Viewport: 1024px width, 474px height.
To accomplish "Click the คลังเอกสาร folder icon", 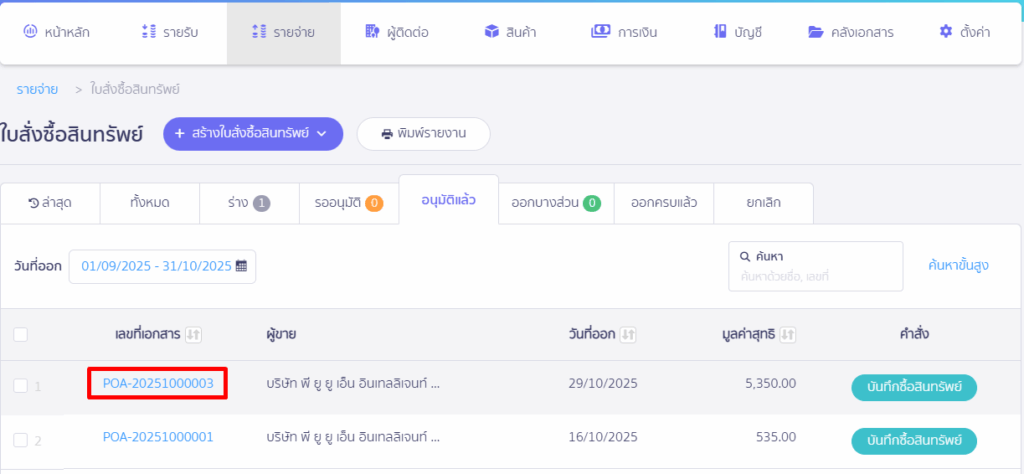I will (815, 32).
